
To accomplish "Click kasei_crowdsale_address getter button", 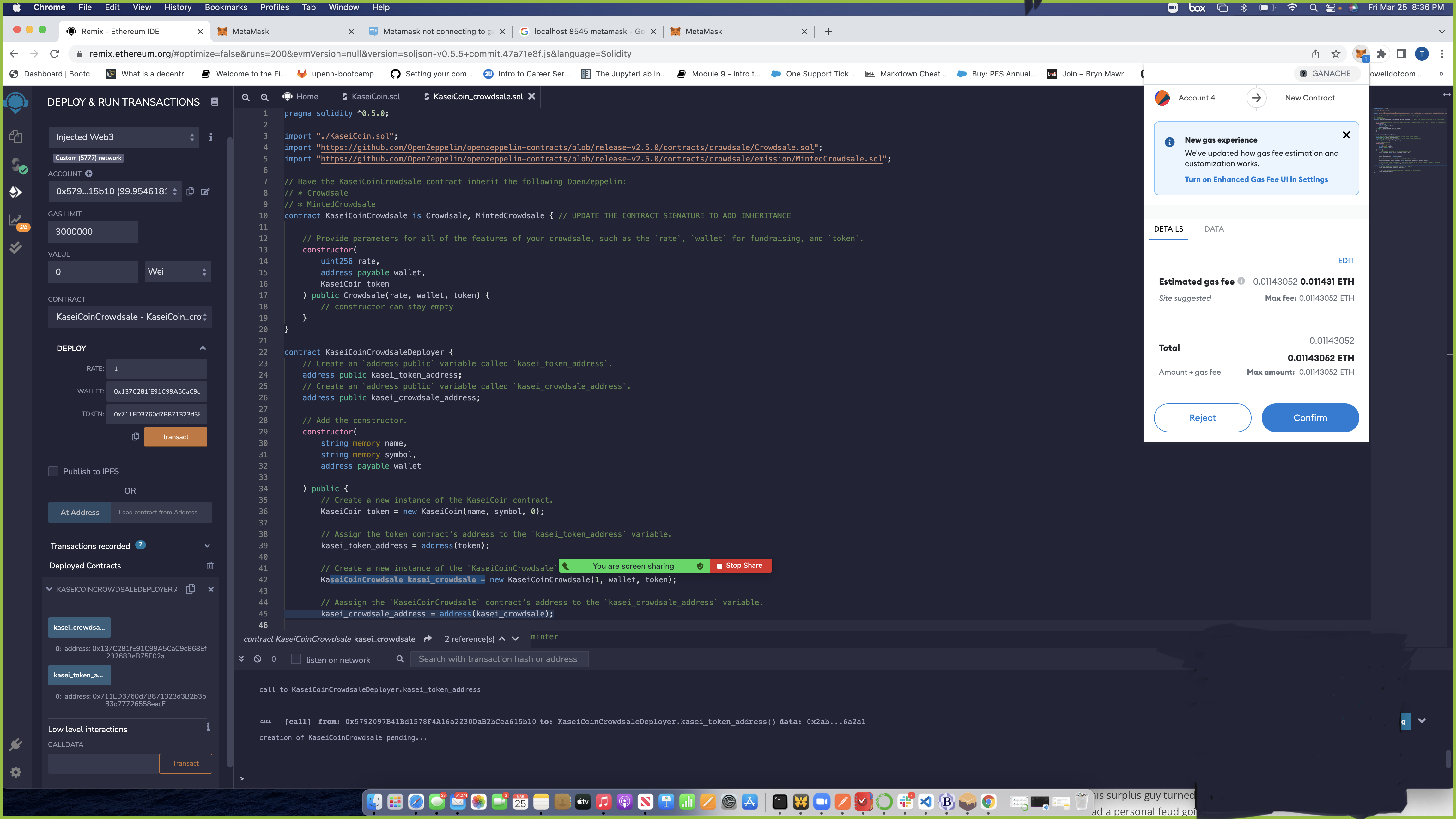I will (x=79, y=628).
